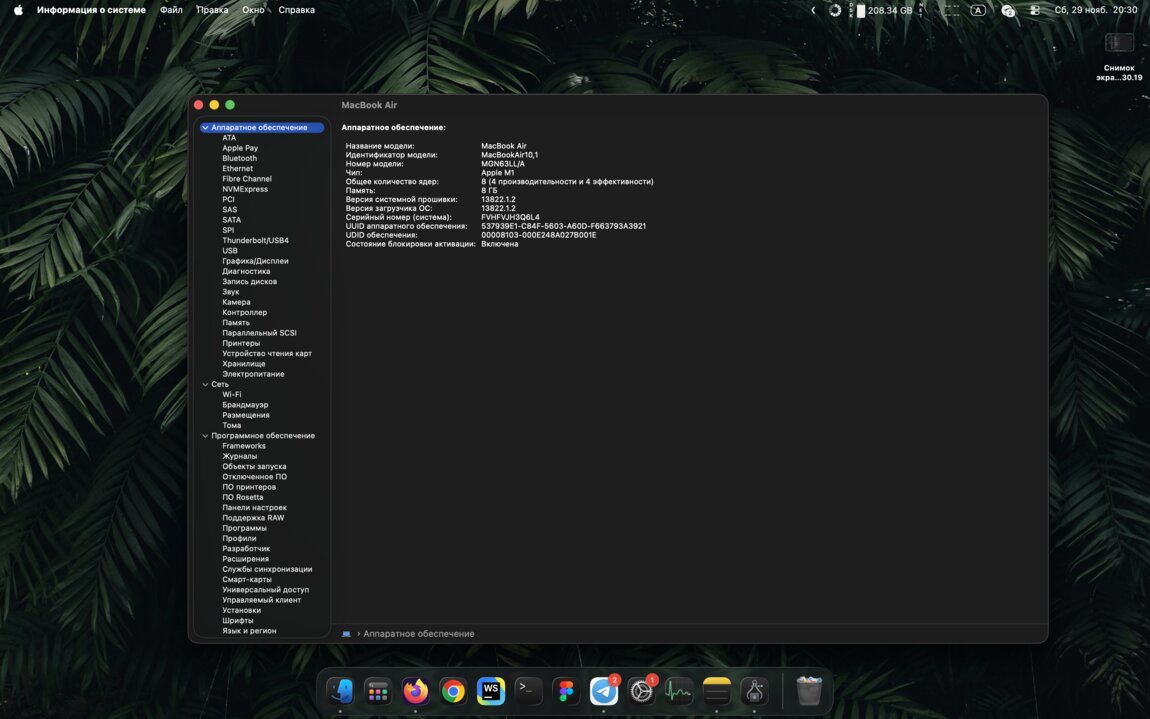
Task: Launch Terminal from the dock
Action: [528, 691]
